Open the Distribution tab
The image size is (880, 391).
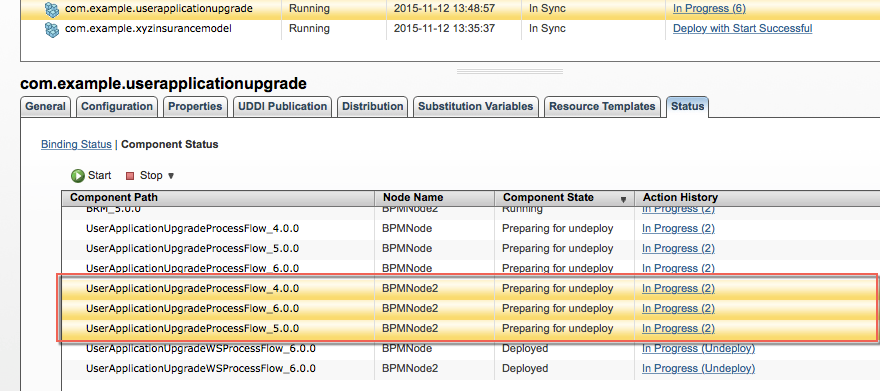click(x=373, y=107)
